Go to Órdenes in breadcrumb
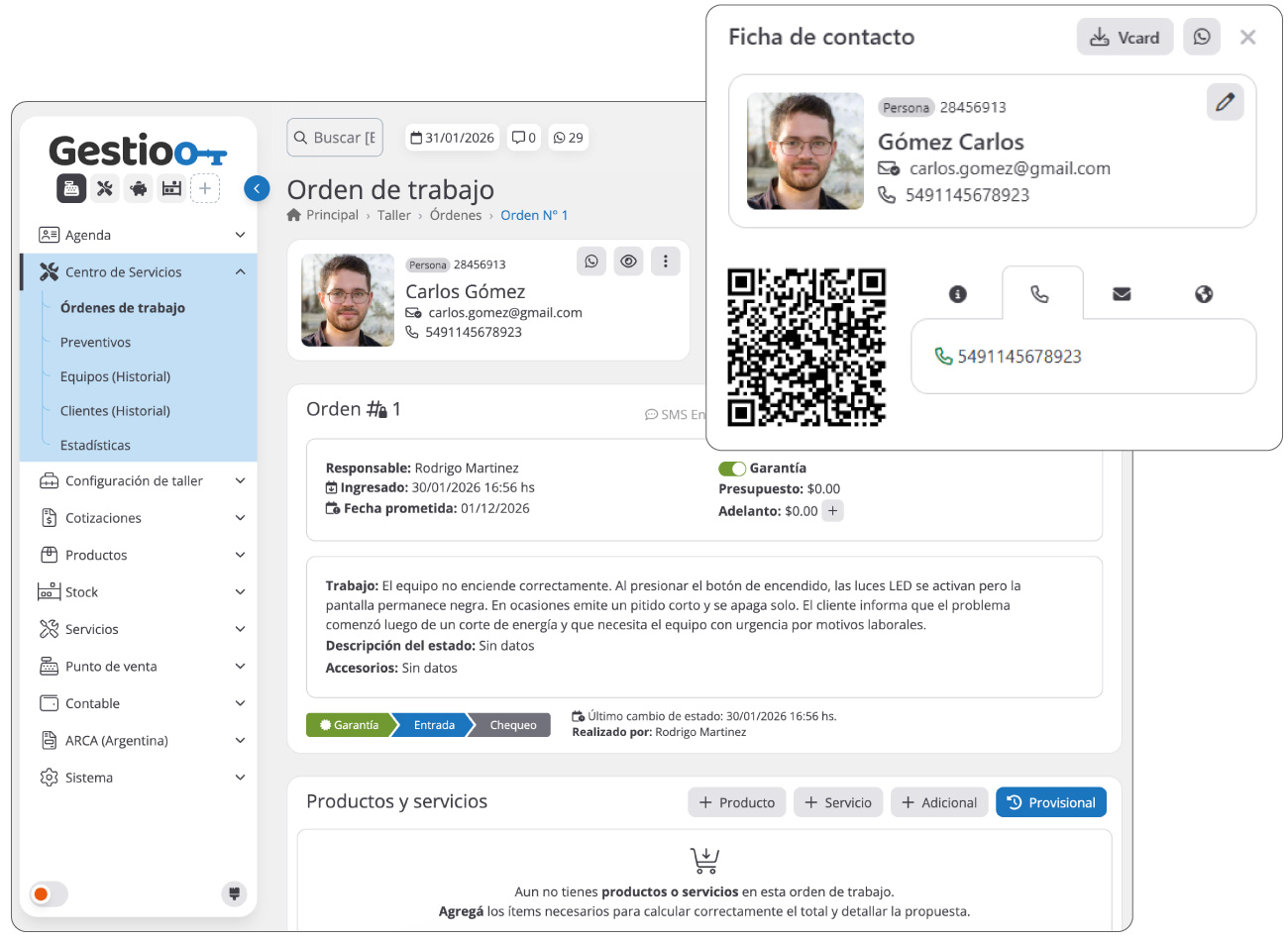This screenshot has height=941, width=1288. coord(456,215)
